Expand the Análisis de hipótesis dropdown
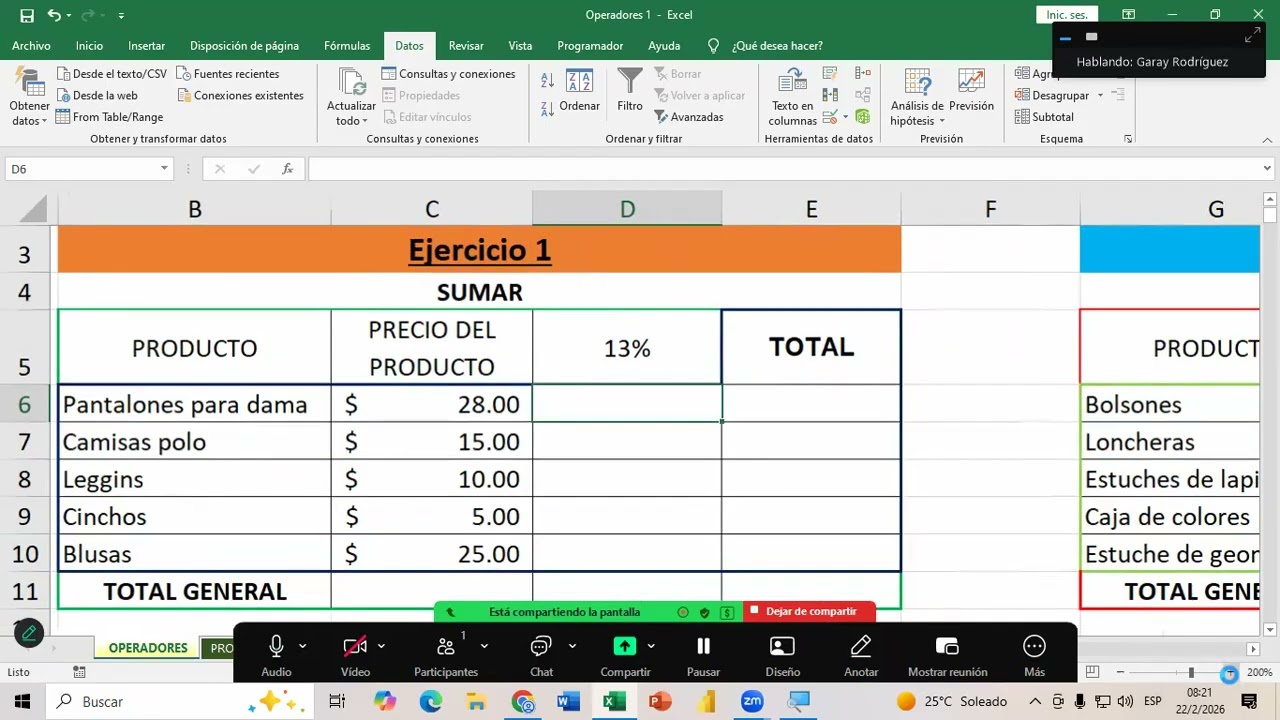The image size is (1280, 720). coord(942,121)
